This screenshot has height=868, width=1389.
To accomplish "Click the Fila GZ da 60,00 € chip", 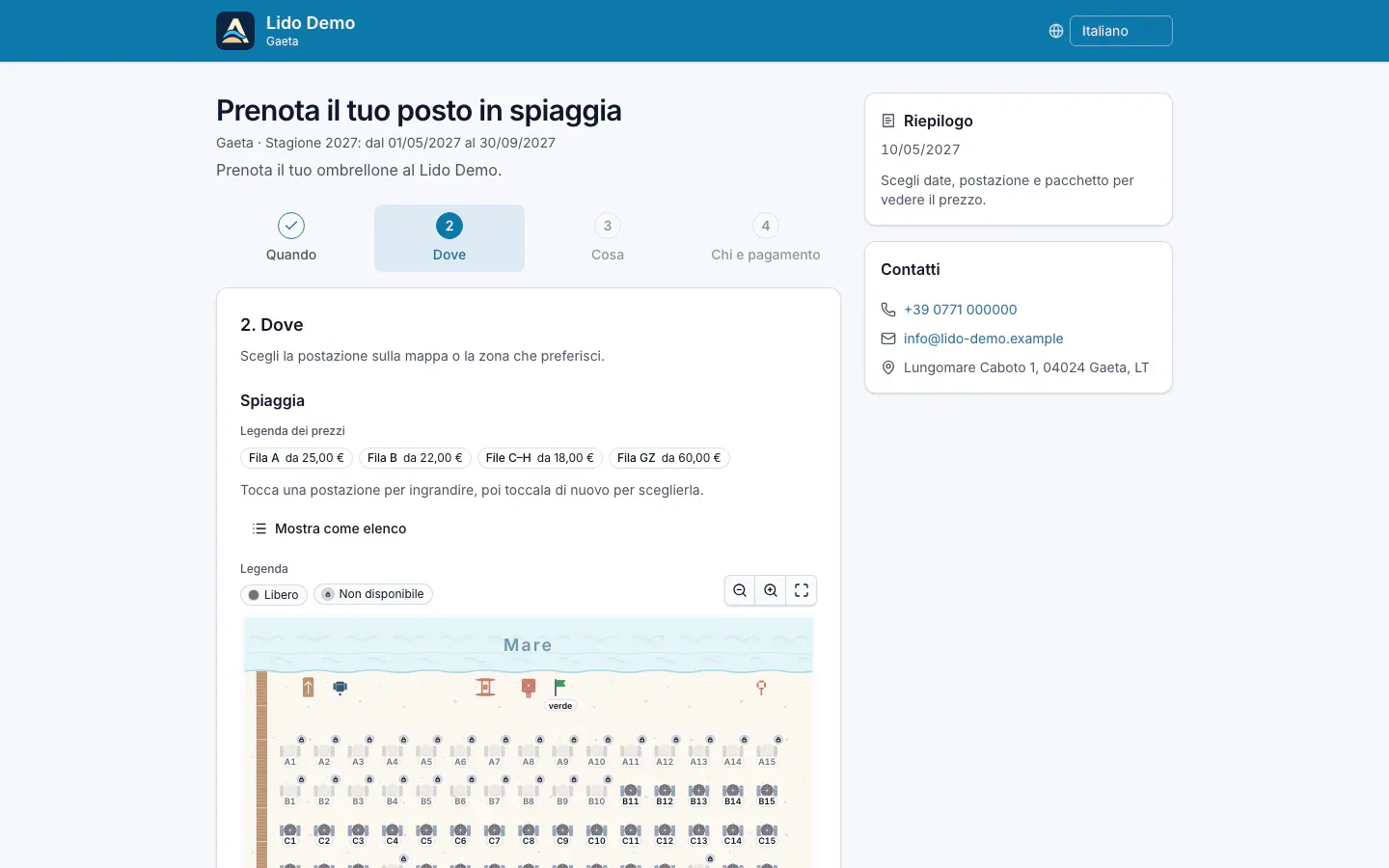I will tap(668, 458).
